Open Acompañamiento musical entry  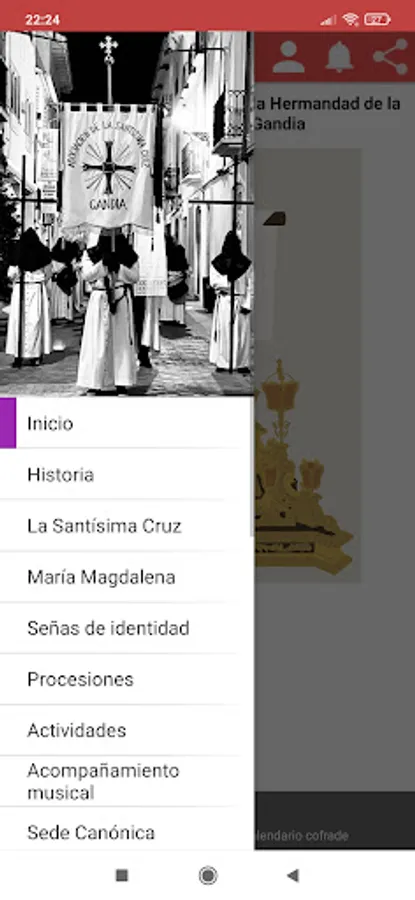[127, 781]
